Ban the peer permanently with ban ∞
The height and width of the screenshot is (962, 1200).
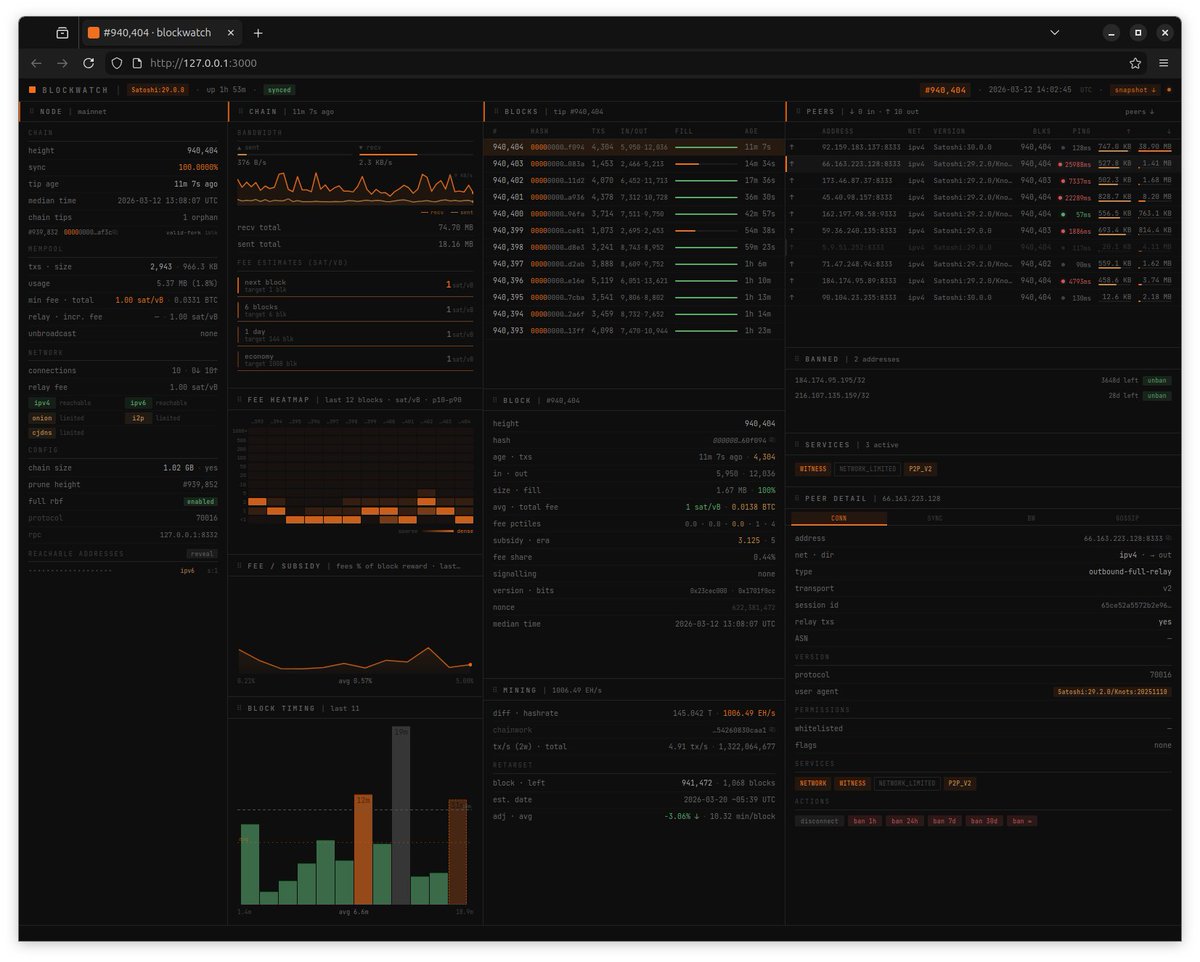coord(1021,821)
